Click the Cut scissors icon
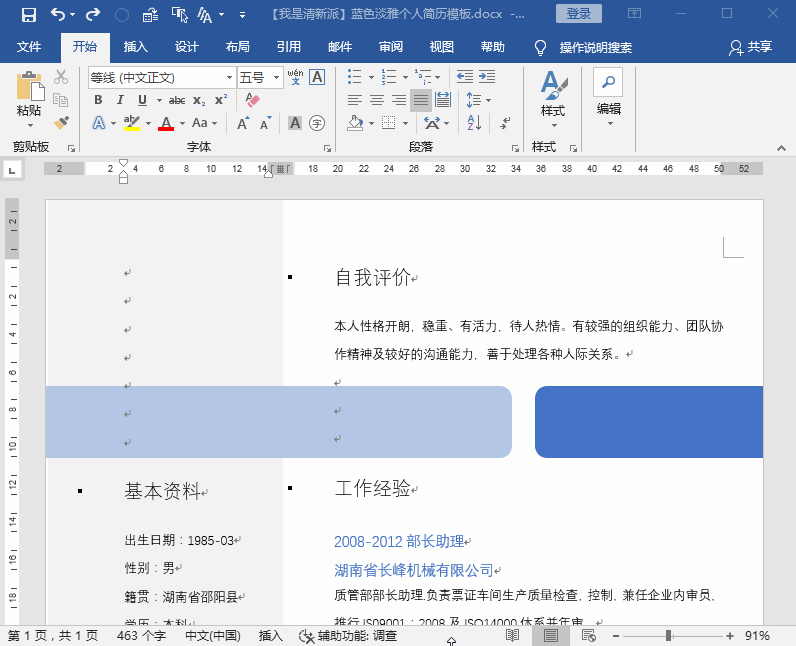 pyautogui.click(x=61, y=77)
